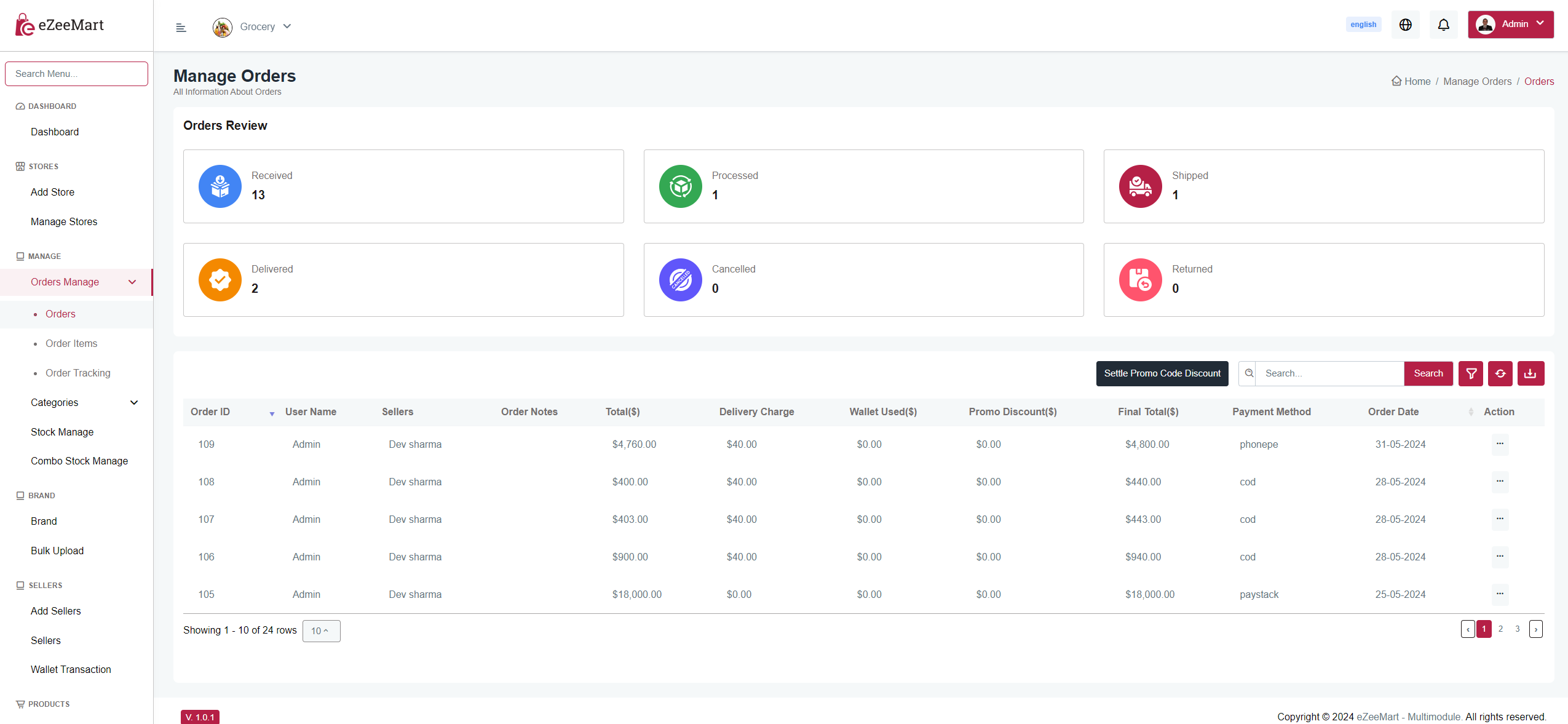Open action menu for order 105
This screenshot has width=1568, height=724.
pos(1500,594)
